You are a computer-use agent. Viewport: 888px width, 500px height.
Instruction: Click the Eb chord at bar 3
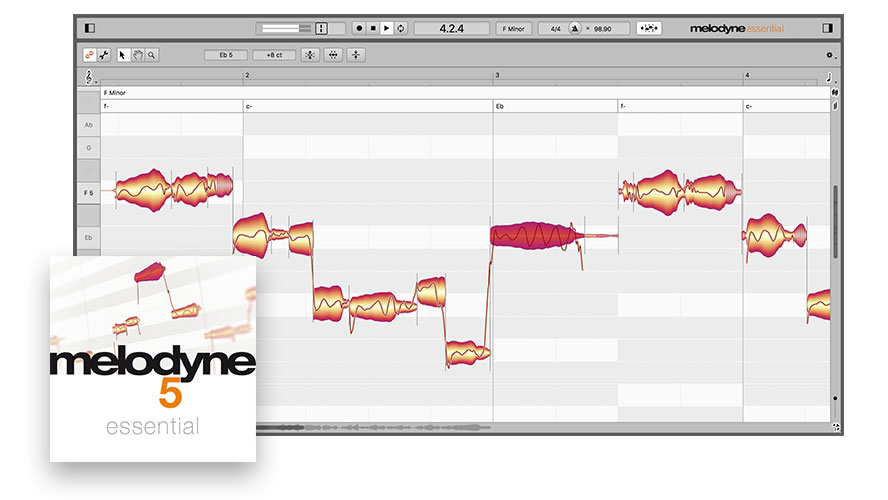tap(500, 106)
